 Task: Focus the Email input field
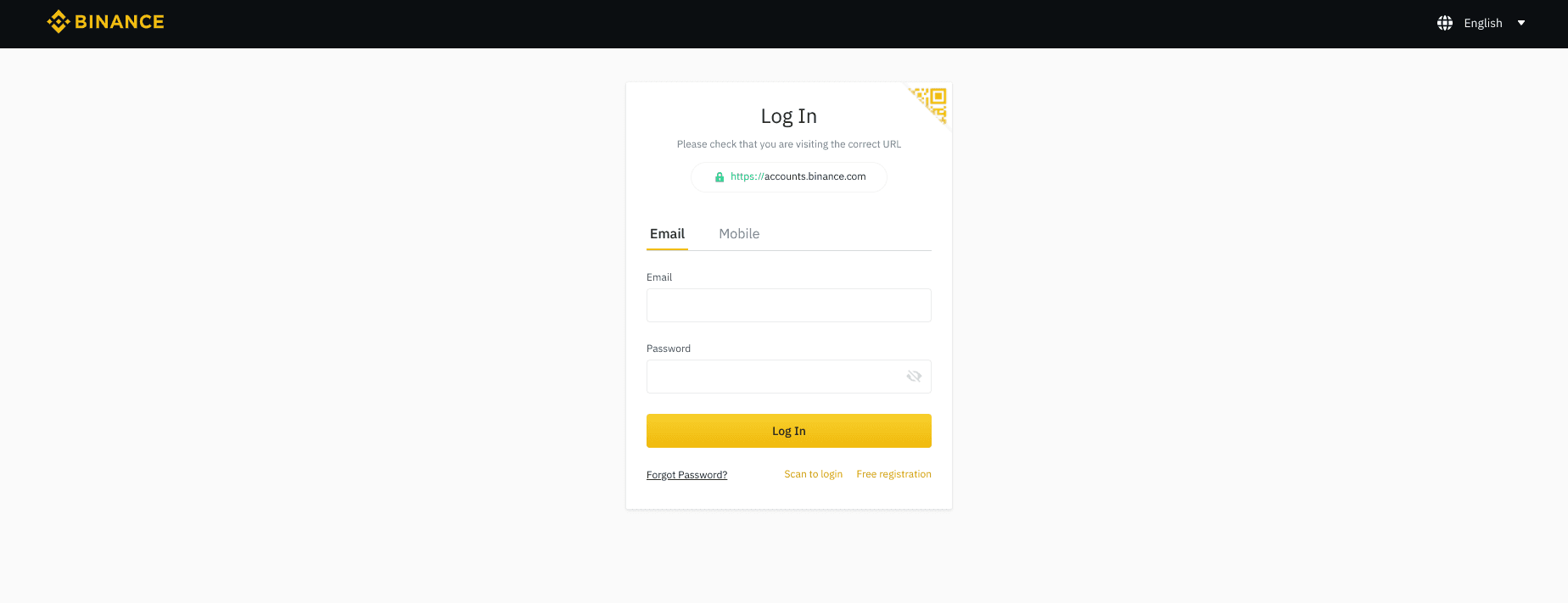click(789, 305)
